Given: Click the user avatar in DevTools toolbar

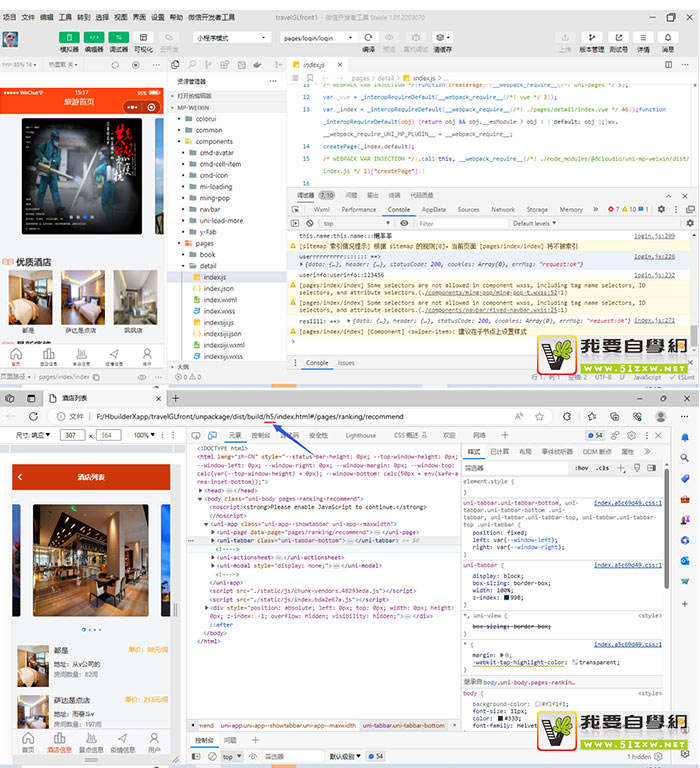Looking at the screenshot, I should click(10, 39).
